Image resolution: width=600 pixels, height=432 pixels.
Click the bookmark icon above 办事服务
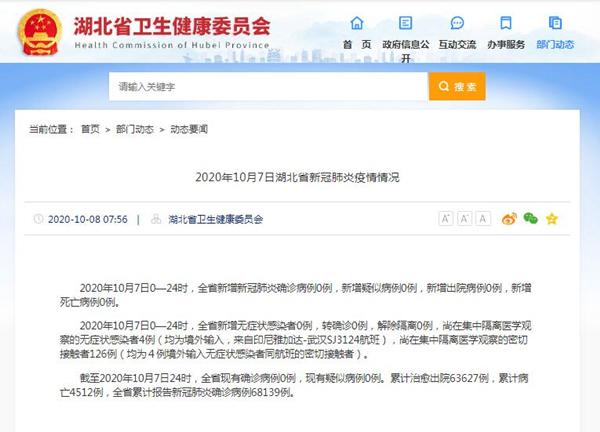(505, 23)
